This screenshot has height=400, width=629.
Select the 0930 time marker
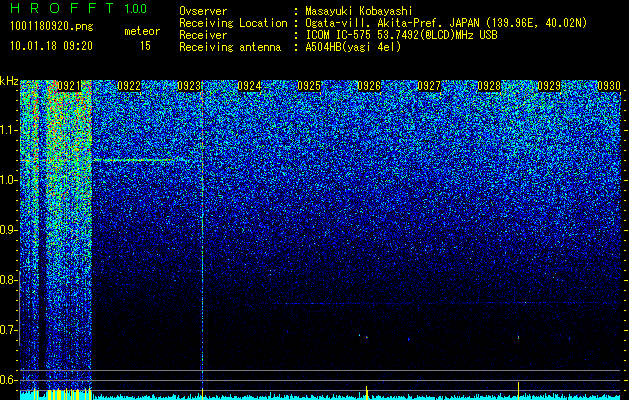pyautogui.click(x=609, y=86)
